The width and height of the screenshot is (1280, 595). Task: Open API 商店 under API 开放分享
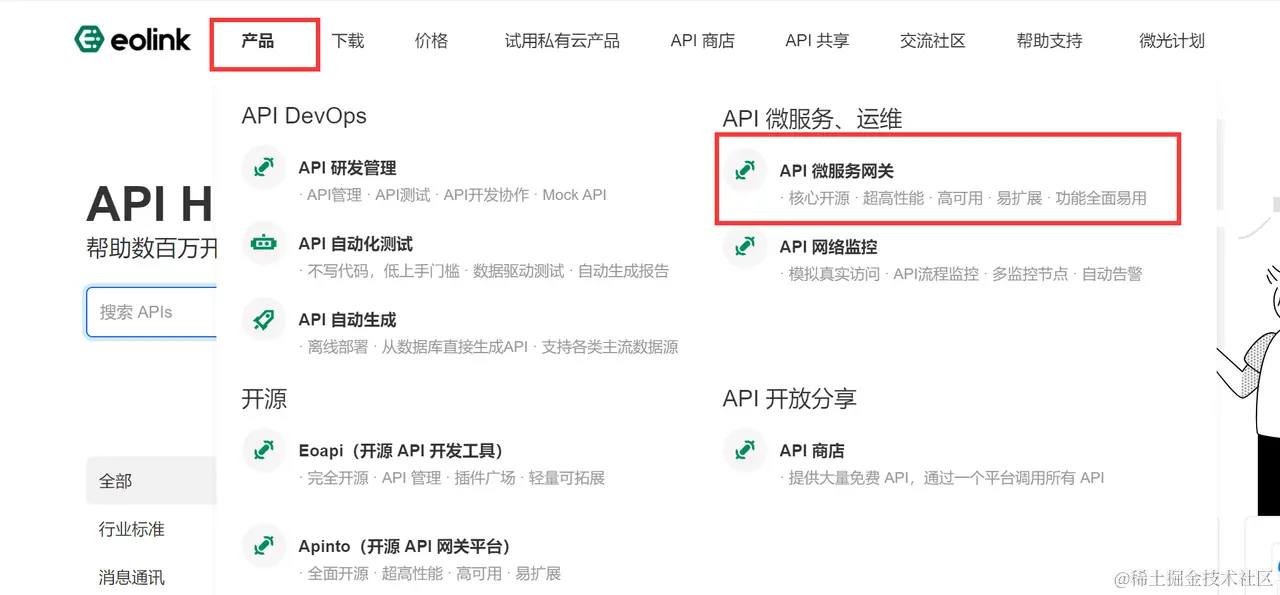click(x=812, y=451)
